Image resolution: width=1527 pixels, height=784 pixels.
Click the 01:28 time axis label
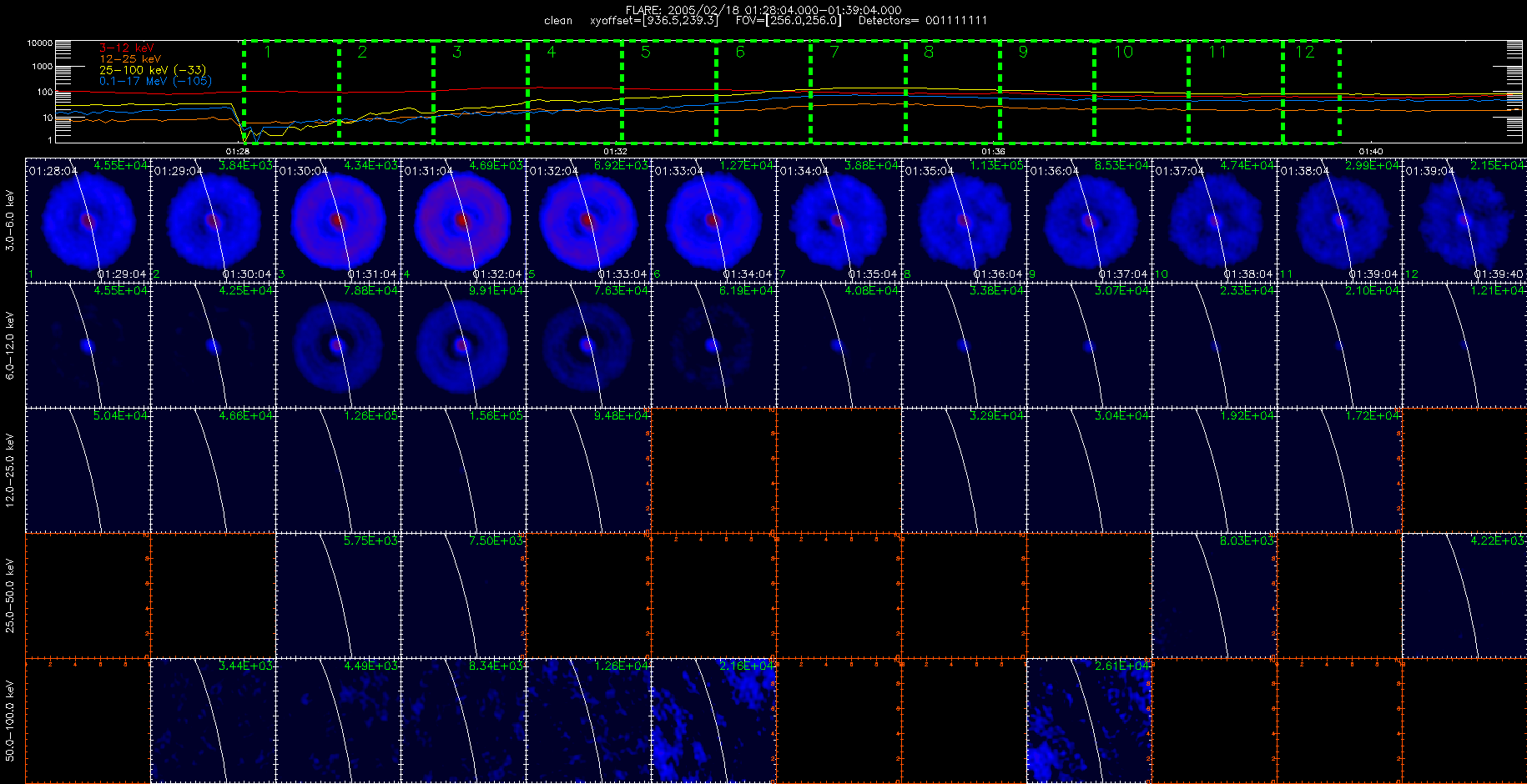[238, 152]
